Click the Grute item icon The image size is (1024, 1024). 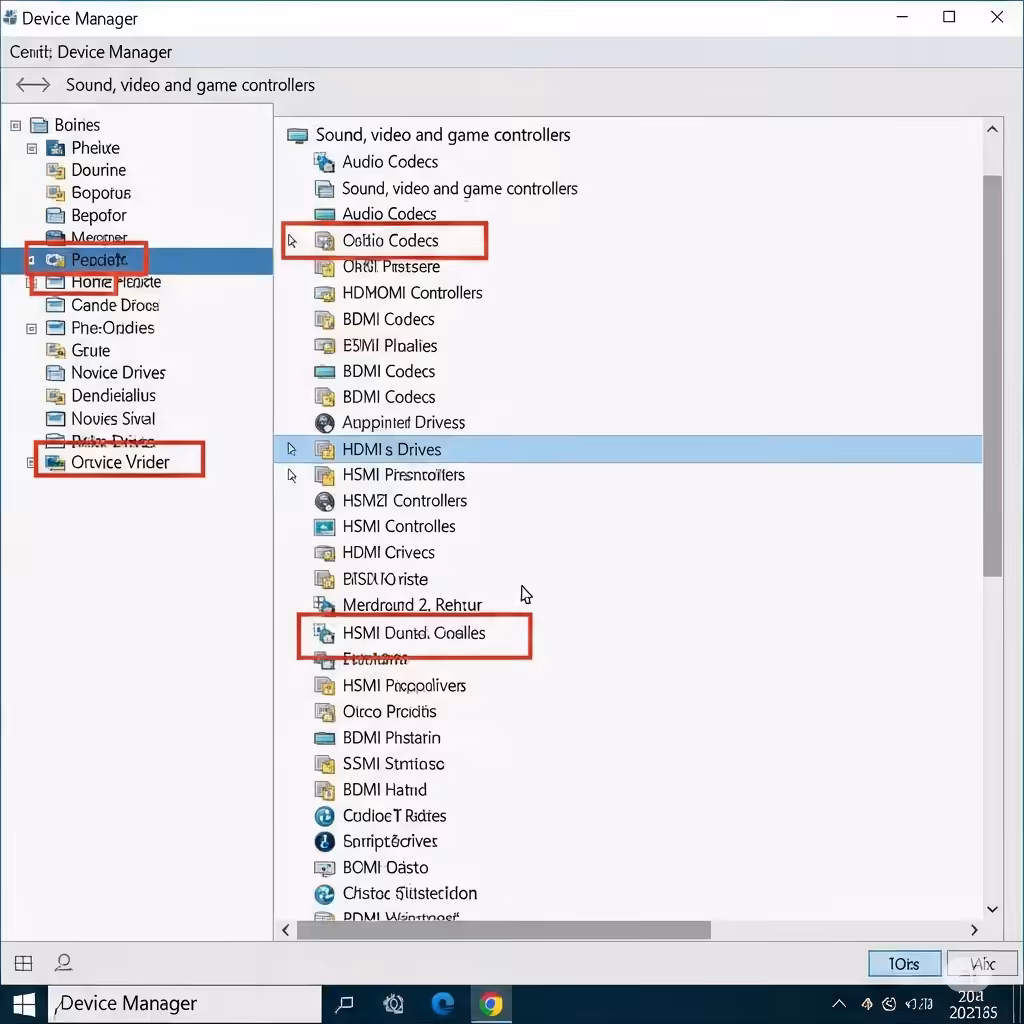(56, 351)
